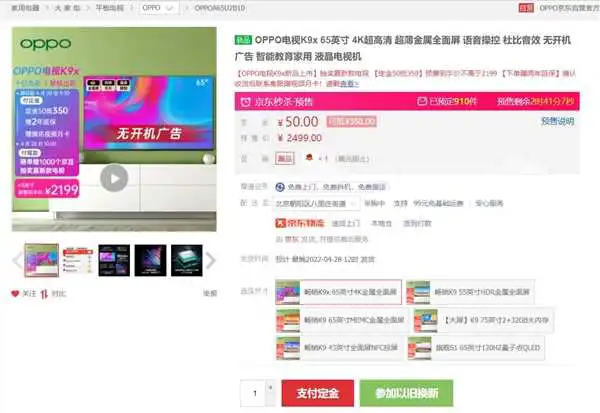This screenshot has height=413, width=600.
Task: Select the first product thumbnail with green background
Action: pyautogui.click(x=42, y=260)
